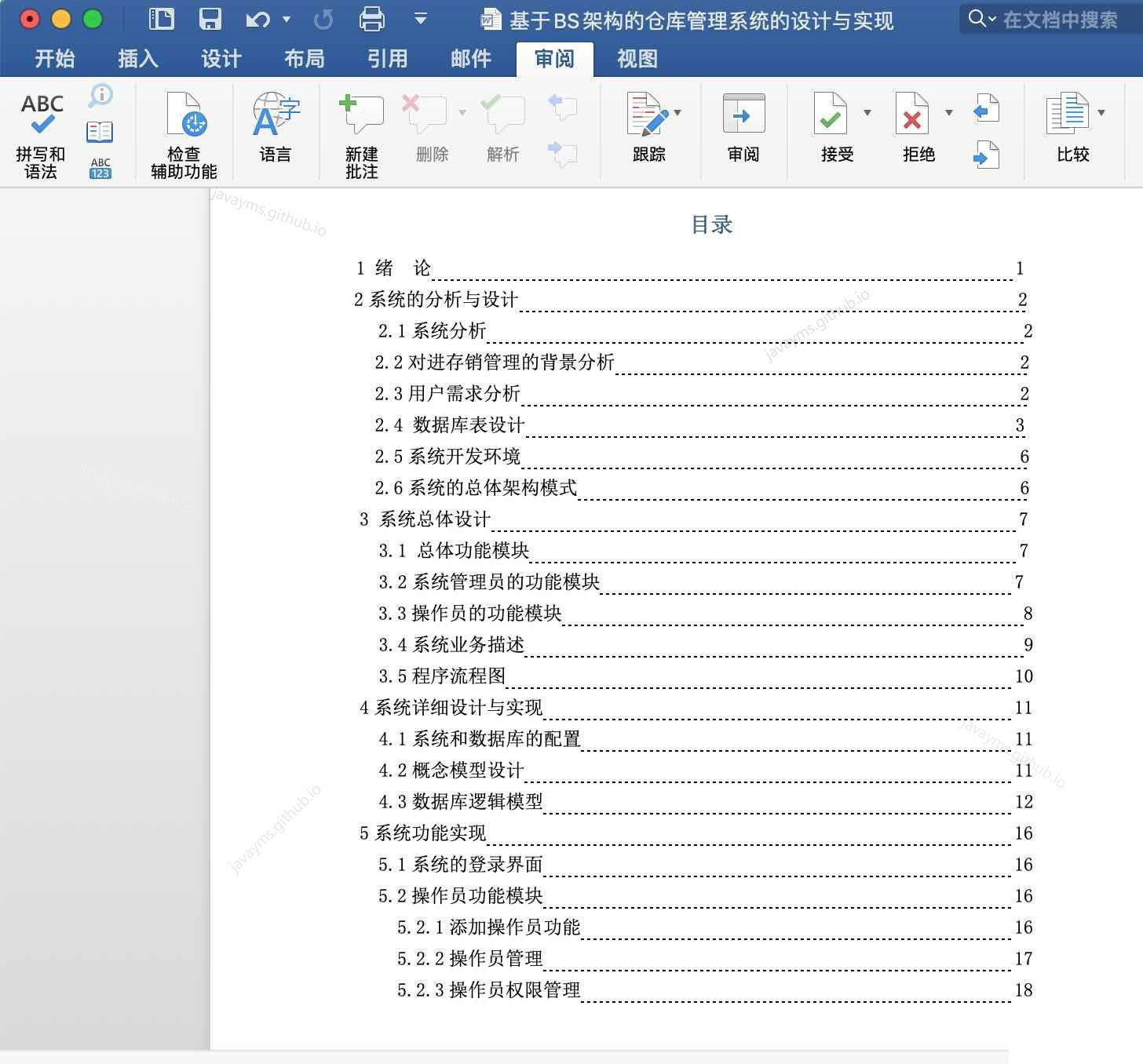Switch to the 引用 tab
This screenshot has width=1143, height=1064.
388,58
